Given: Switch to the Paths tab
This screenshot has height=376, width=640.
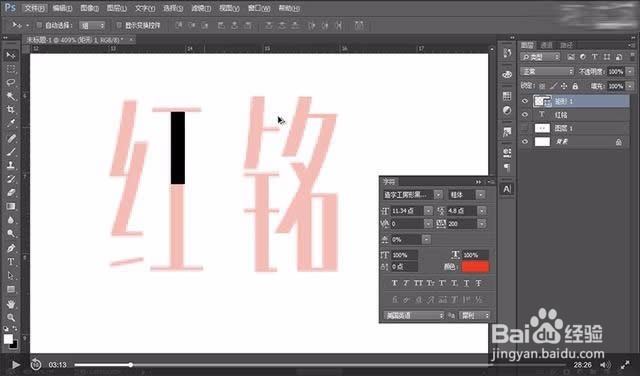Looking at the screenshot, I should (567, 45).
